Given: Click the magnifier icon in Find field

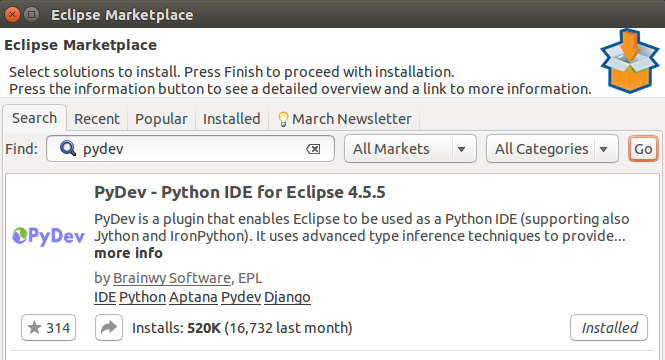Looking at the screenshot, I should pos(67,148).
